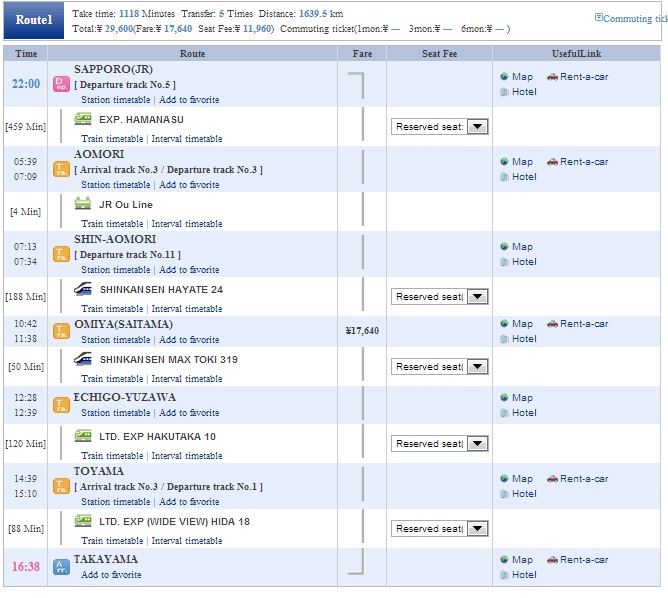The image size is (668, 598).
Task: Open Reserved seat dropdown for HIDA 18
Action: [477, 529]
